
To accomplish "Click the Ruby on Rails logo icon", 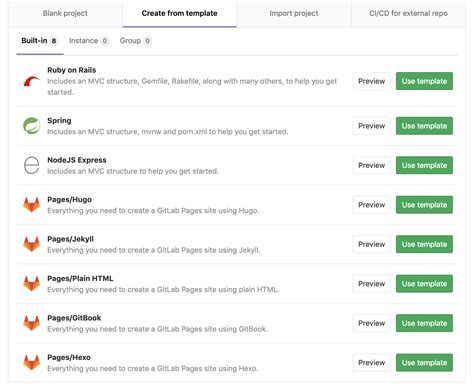I will pos(31,81).
